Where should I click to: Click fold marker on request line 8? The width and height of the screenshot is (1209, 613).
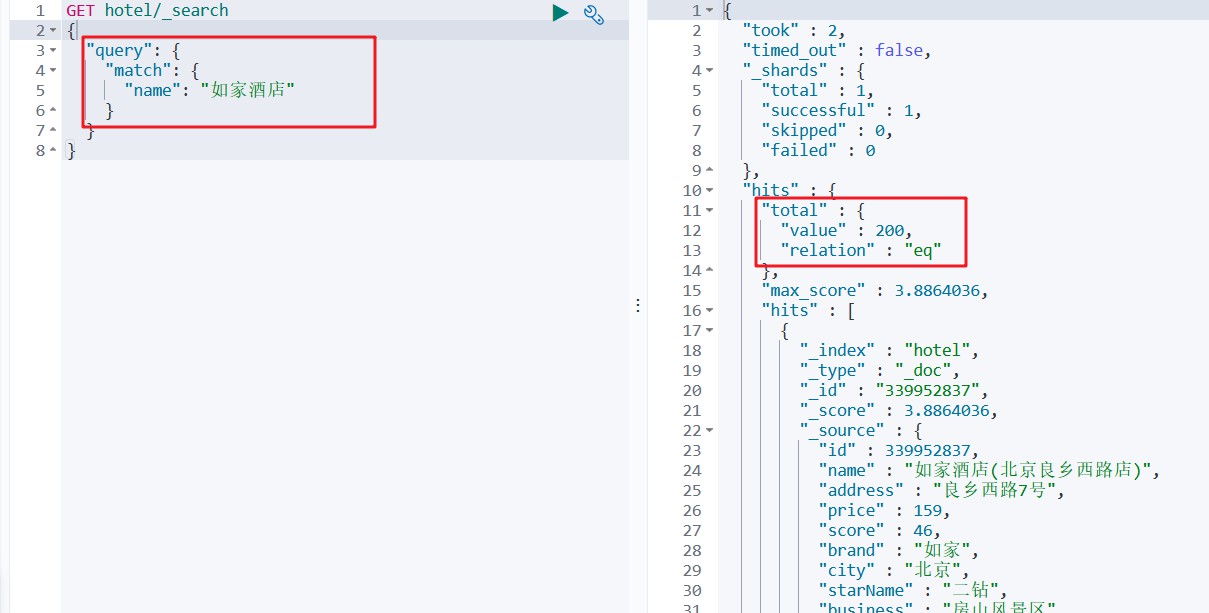tap(53, 150)
